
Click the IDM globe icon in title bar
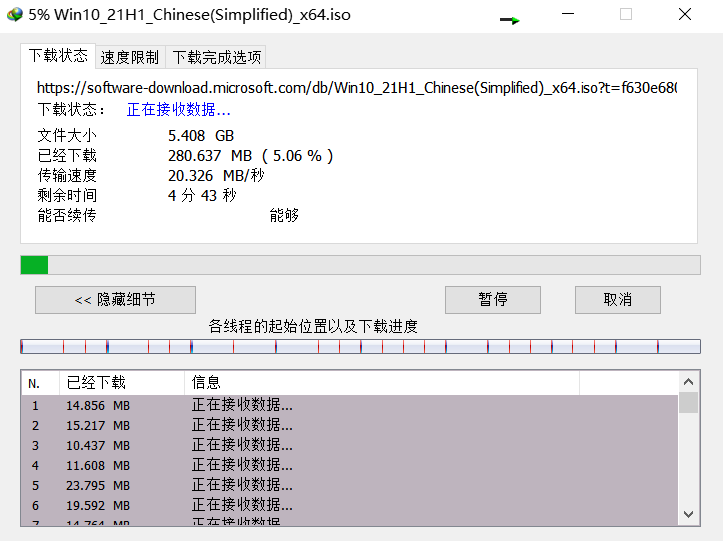15,15
